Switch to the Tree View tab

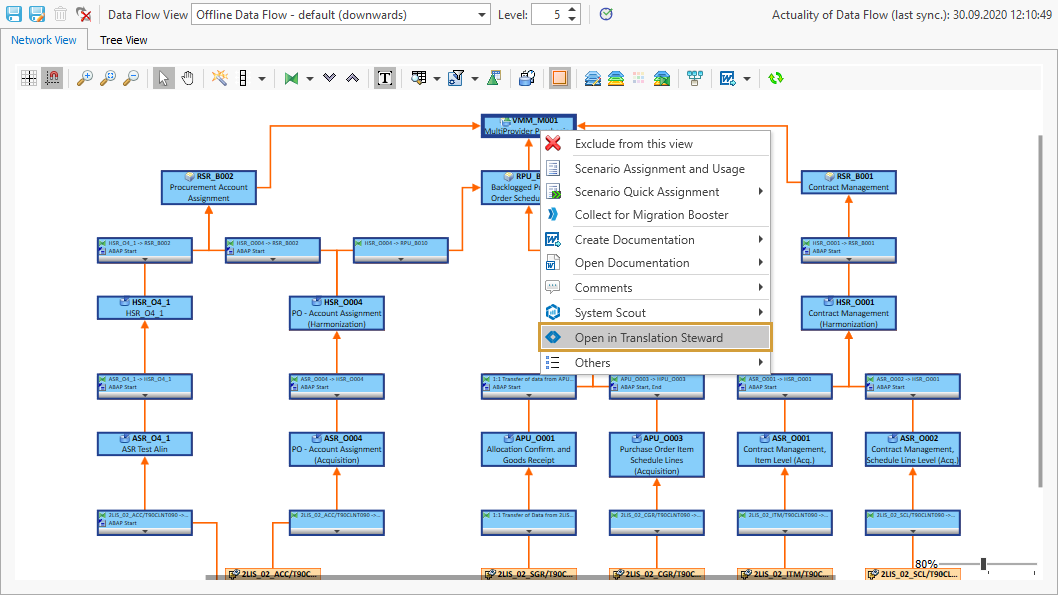[123, 40]
